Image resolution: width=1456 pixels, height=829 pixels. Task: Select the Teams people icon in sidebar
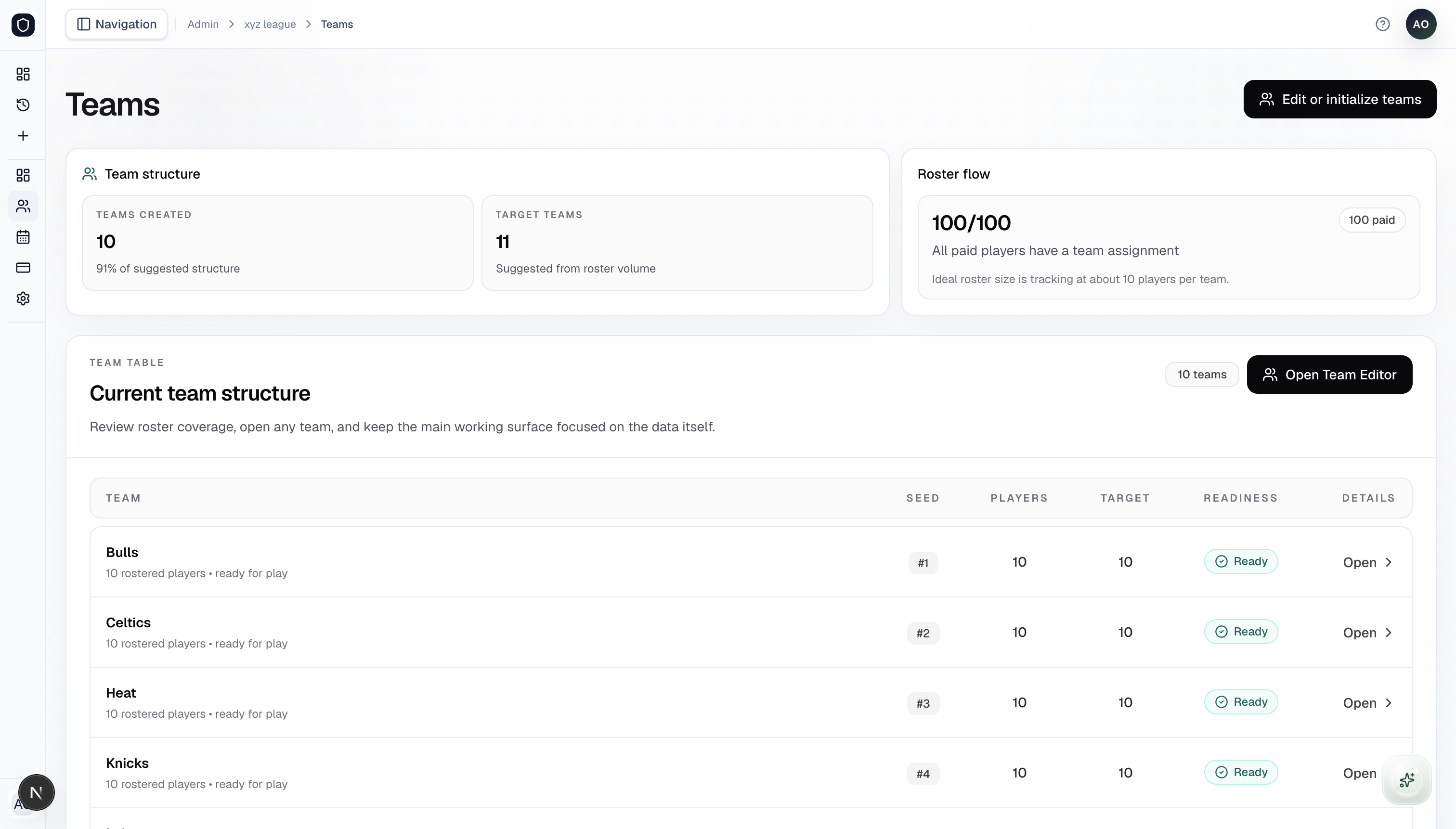click(23, 206)
